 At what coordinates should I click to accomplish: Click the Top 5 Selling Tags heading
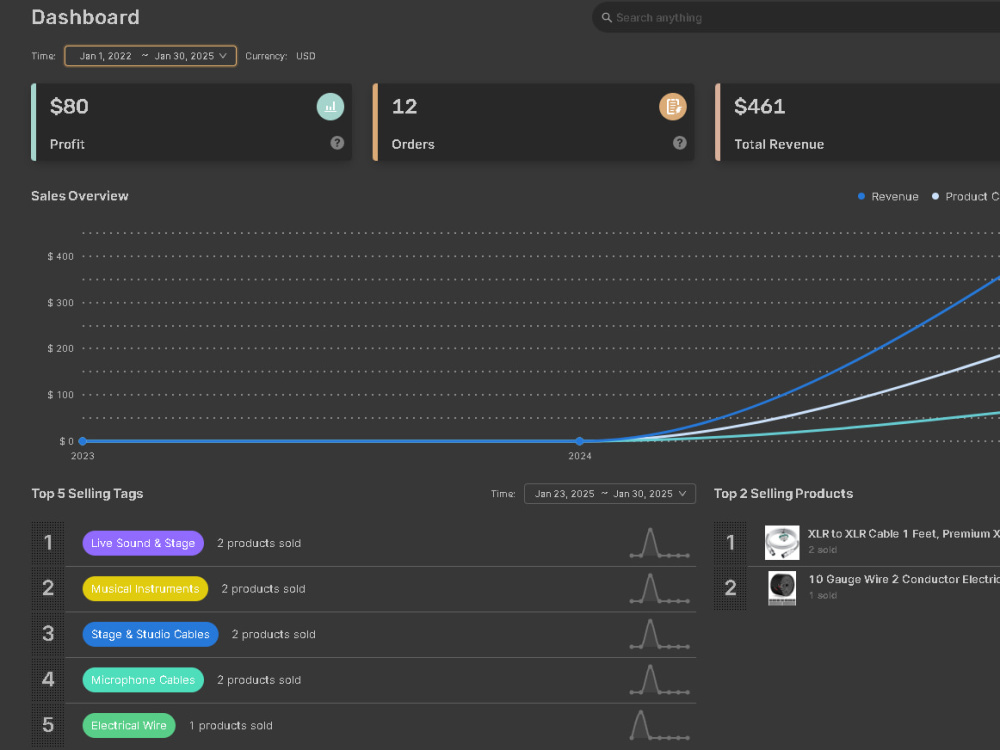(x=87, y=494)
